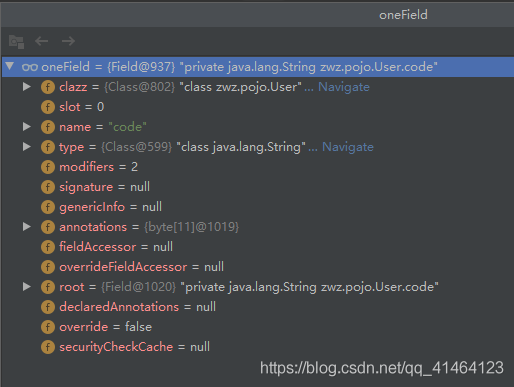Click the field icon next to clazz
Image resolution: width=514 pixels, height=387 pixels.
pyautogui.click(x=48, y=87)
